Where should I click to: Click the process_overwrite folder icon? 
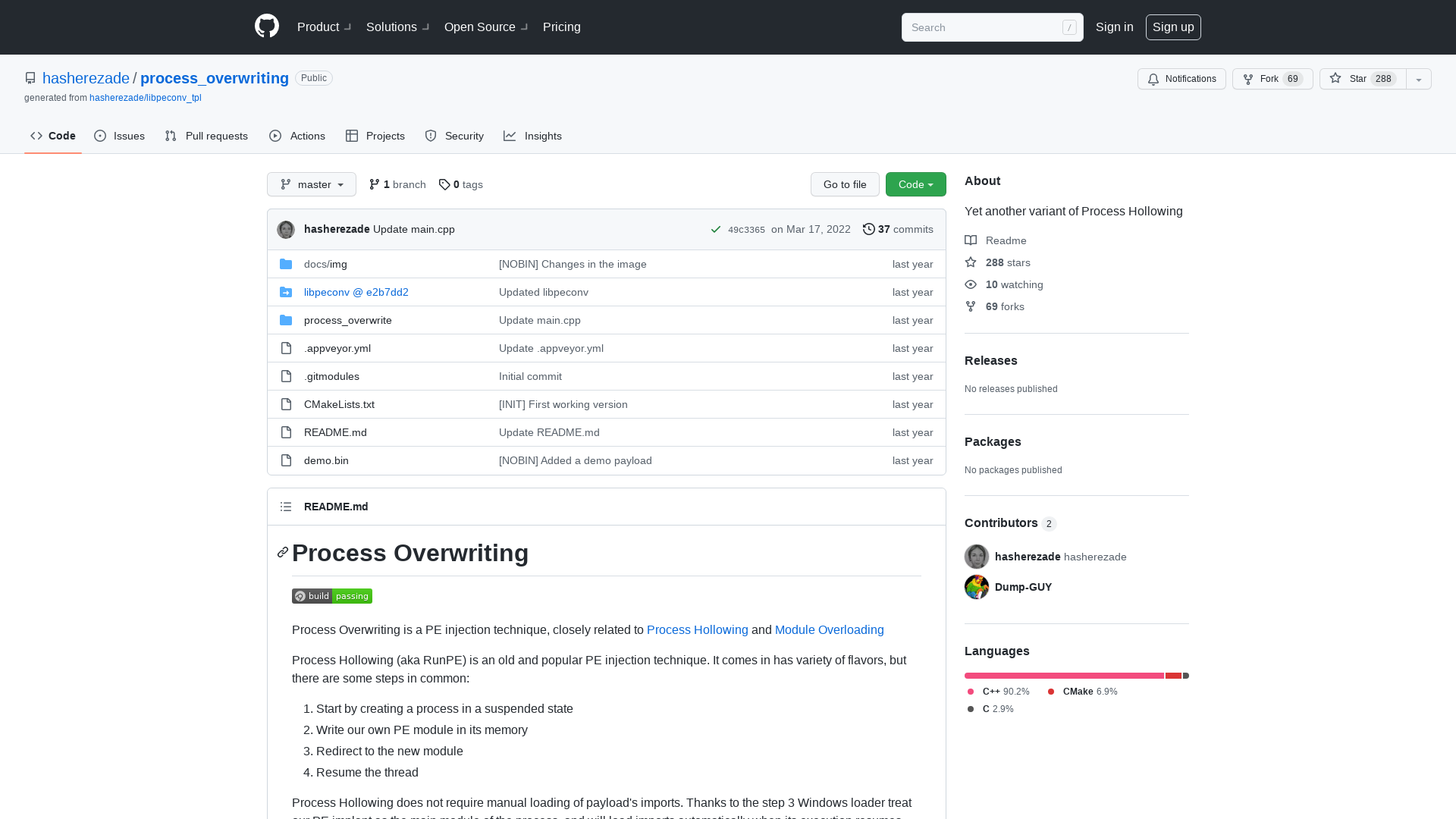[x=286, y=320]
